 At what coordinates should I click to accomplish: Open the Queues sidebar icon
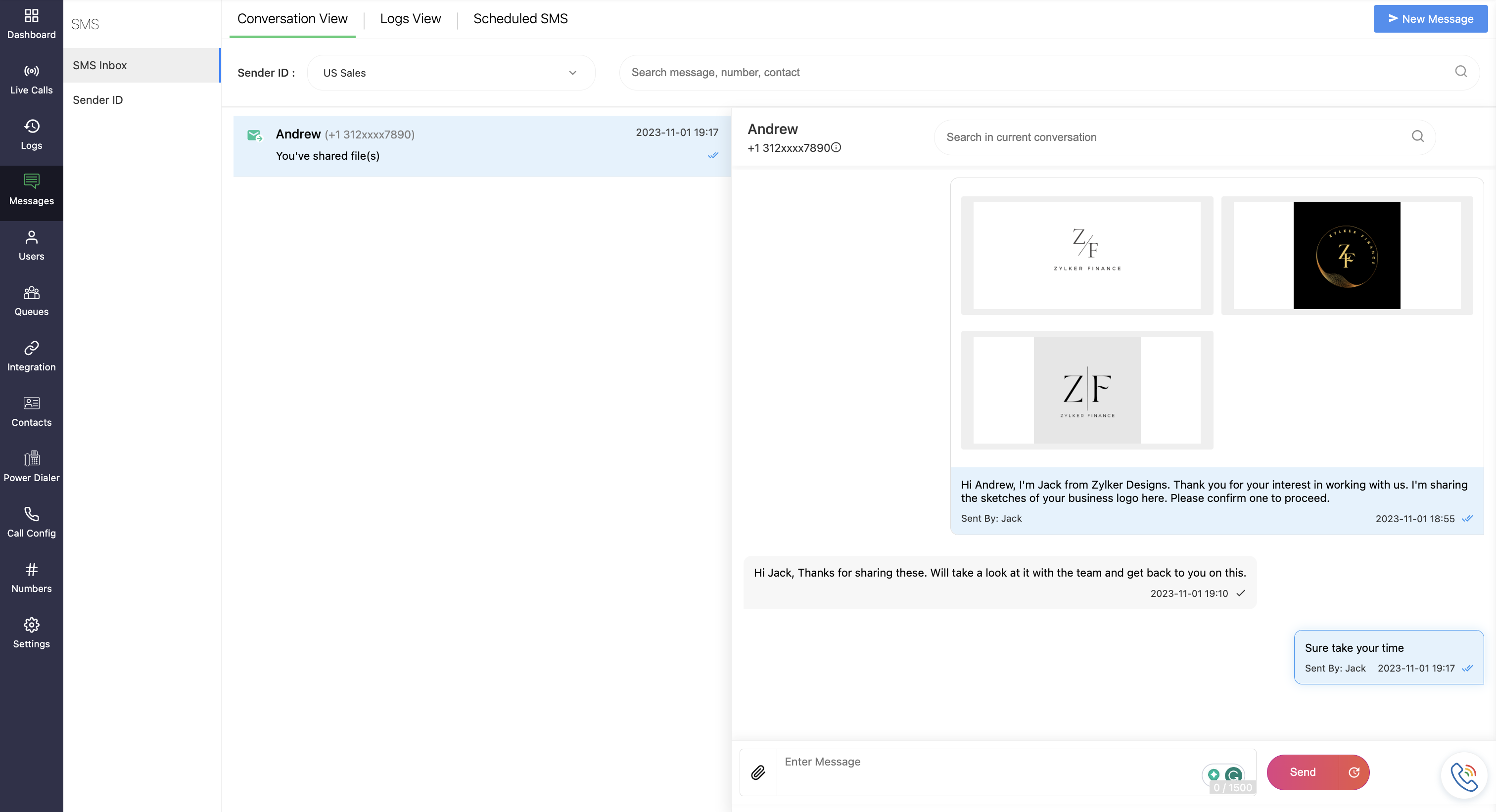[31, 301]
